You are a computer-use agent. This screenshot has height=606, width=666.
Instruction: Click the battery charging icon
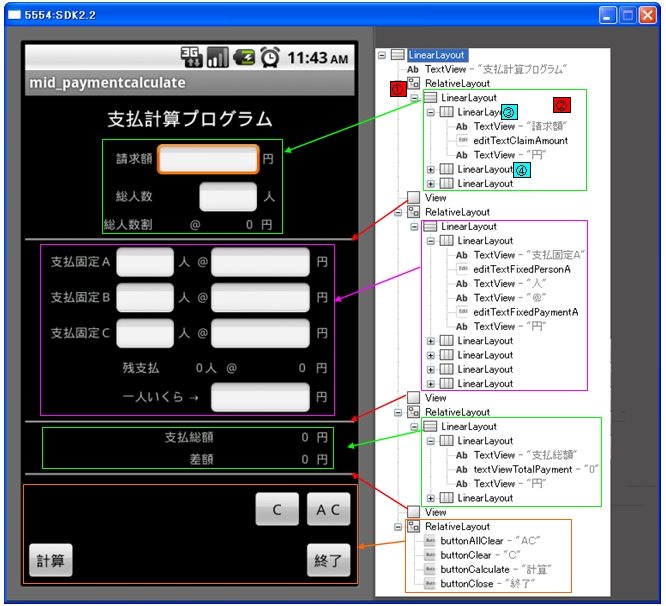(243, 57)
